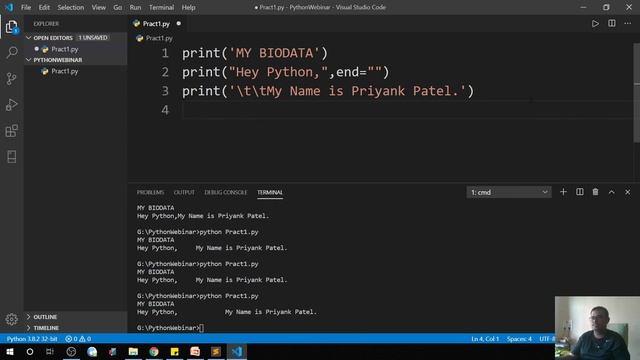640x360 pixels.
Task: Open OBS Studio from taskbar
Action: (x=71, y=351)
